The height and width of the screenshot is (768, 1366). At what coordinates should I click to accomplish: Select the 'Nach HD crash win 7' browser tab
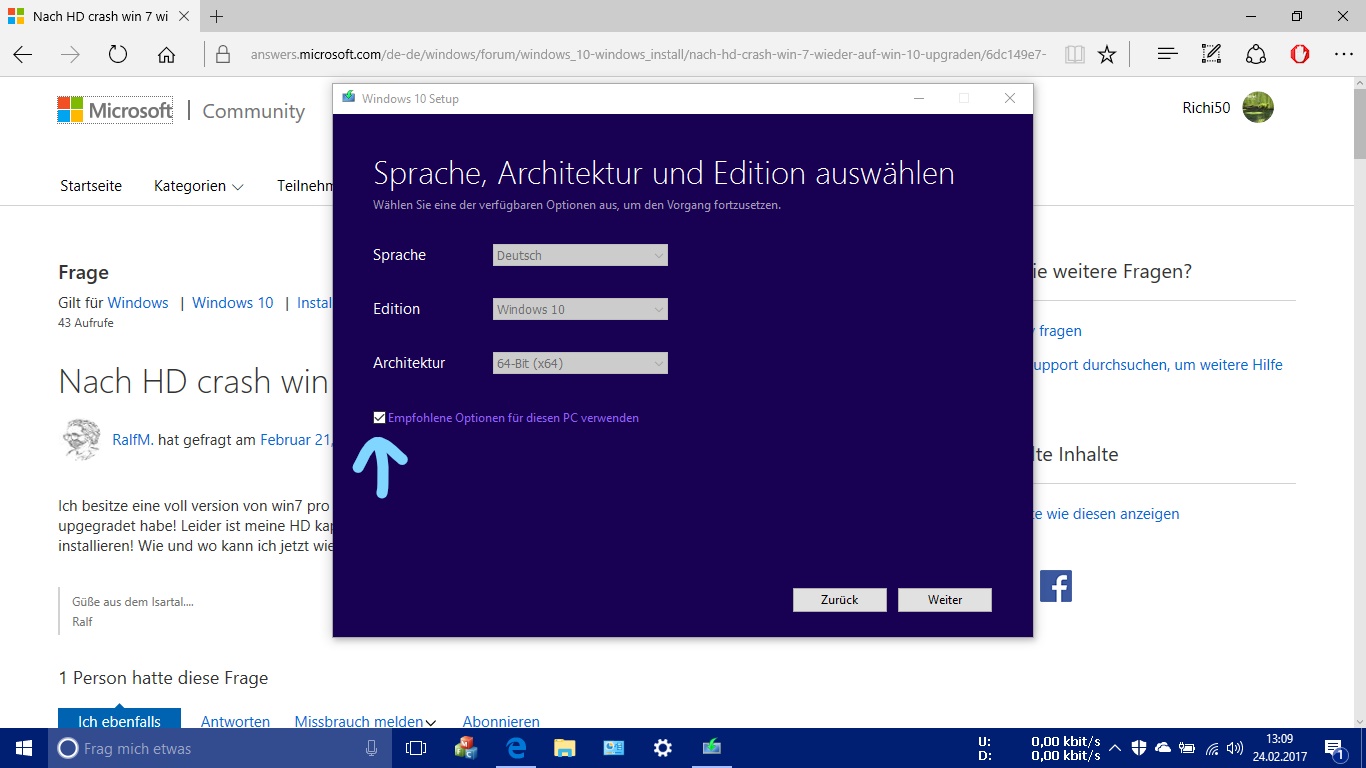100,16
